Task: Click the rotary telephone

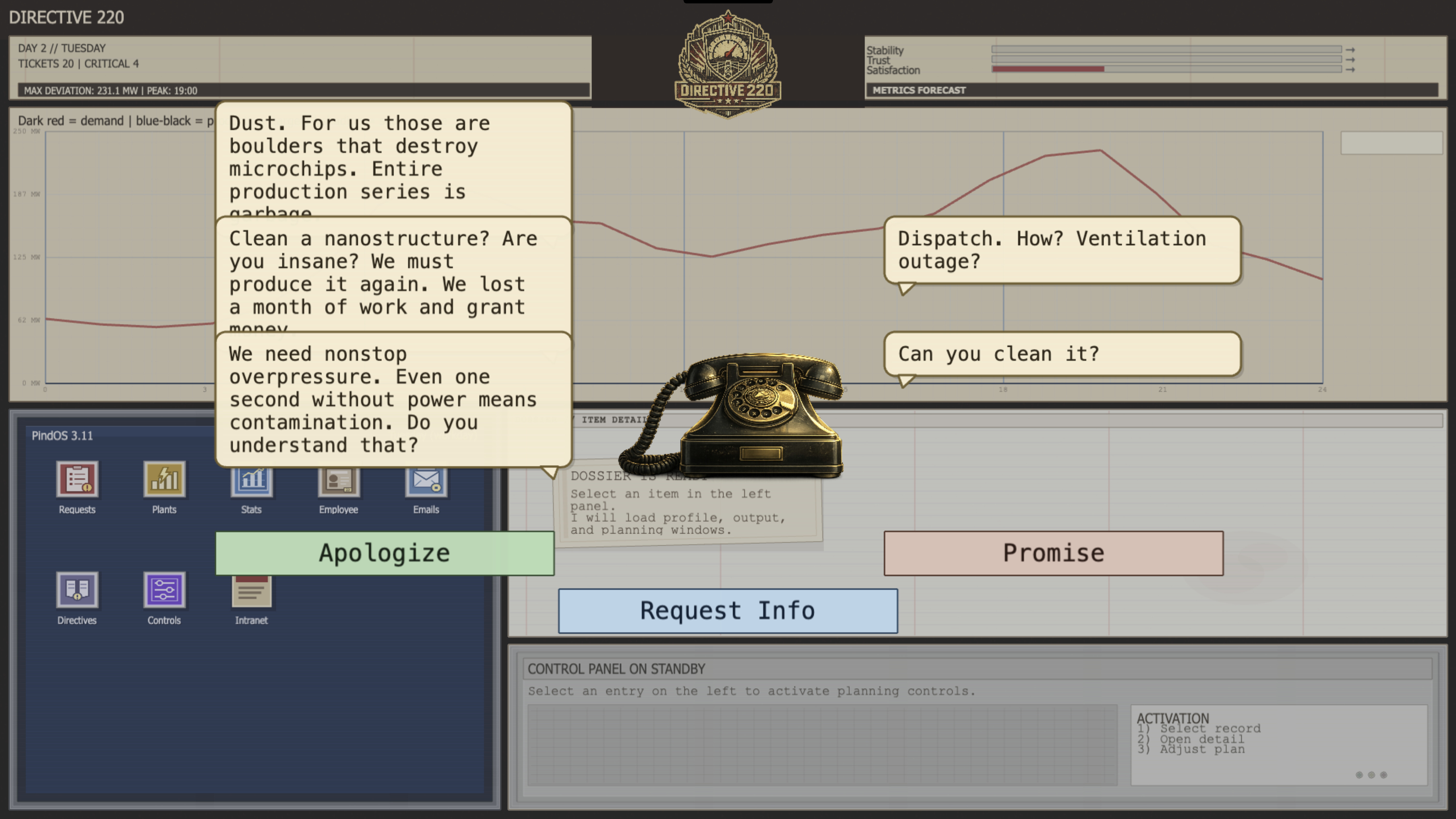Action: click(732, 416)
